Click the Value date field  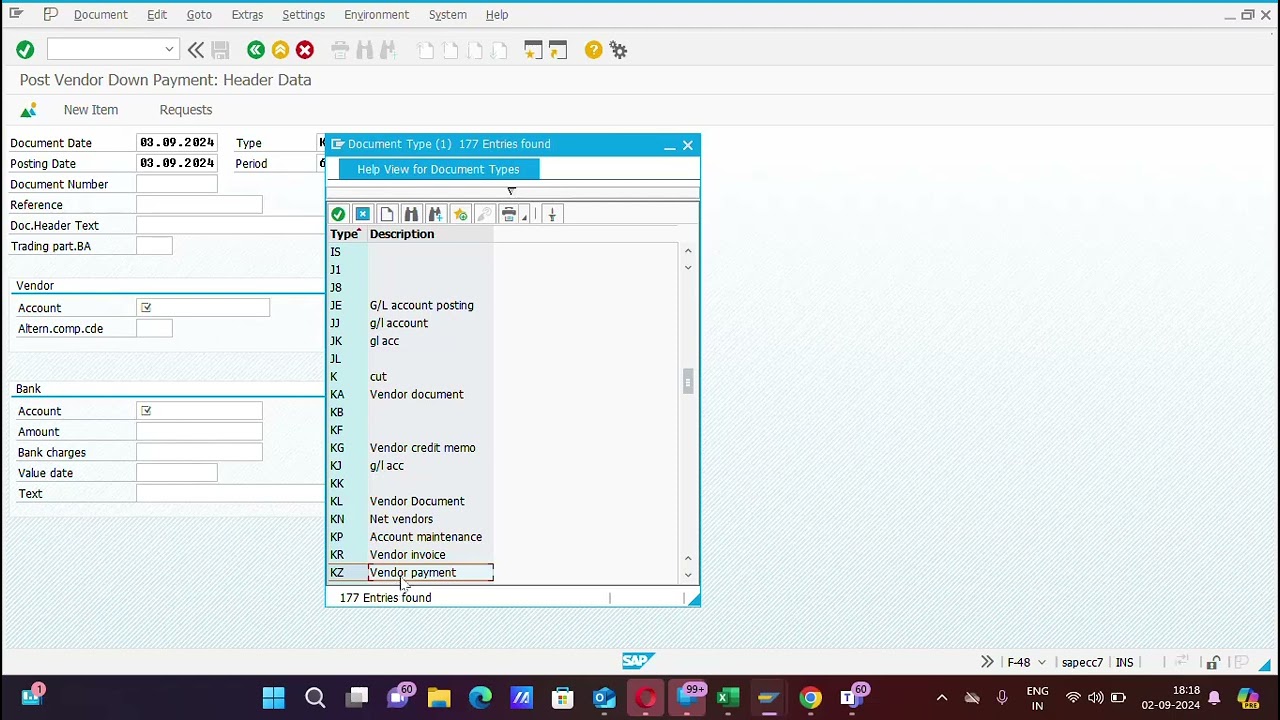click(x=176, y=473)
